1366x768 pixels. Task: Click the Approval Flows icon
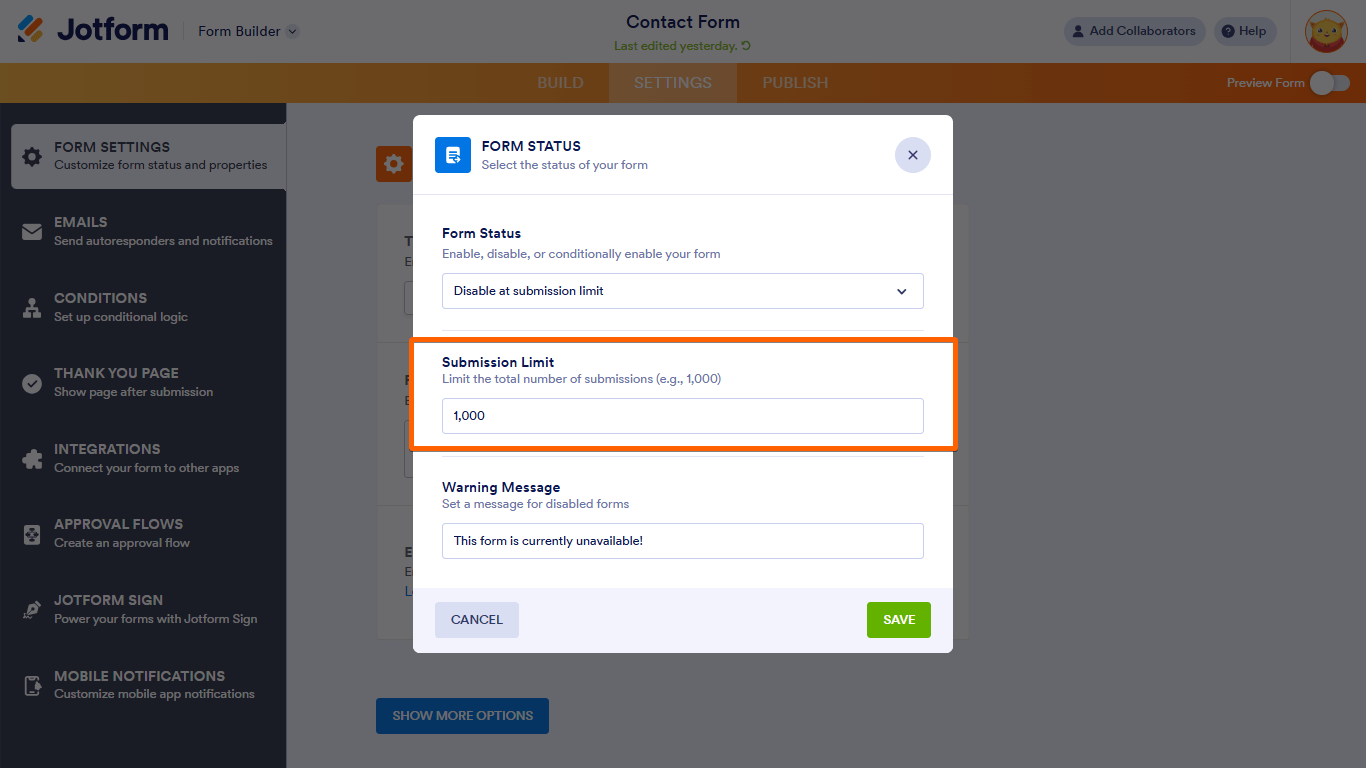click(x=32, y=534)
